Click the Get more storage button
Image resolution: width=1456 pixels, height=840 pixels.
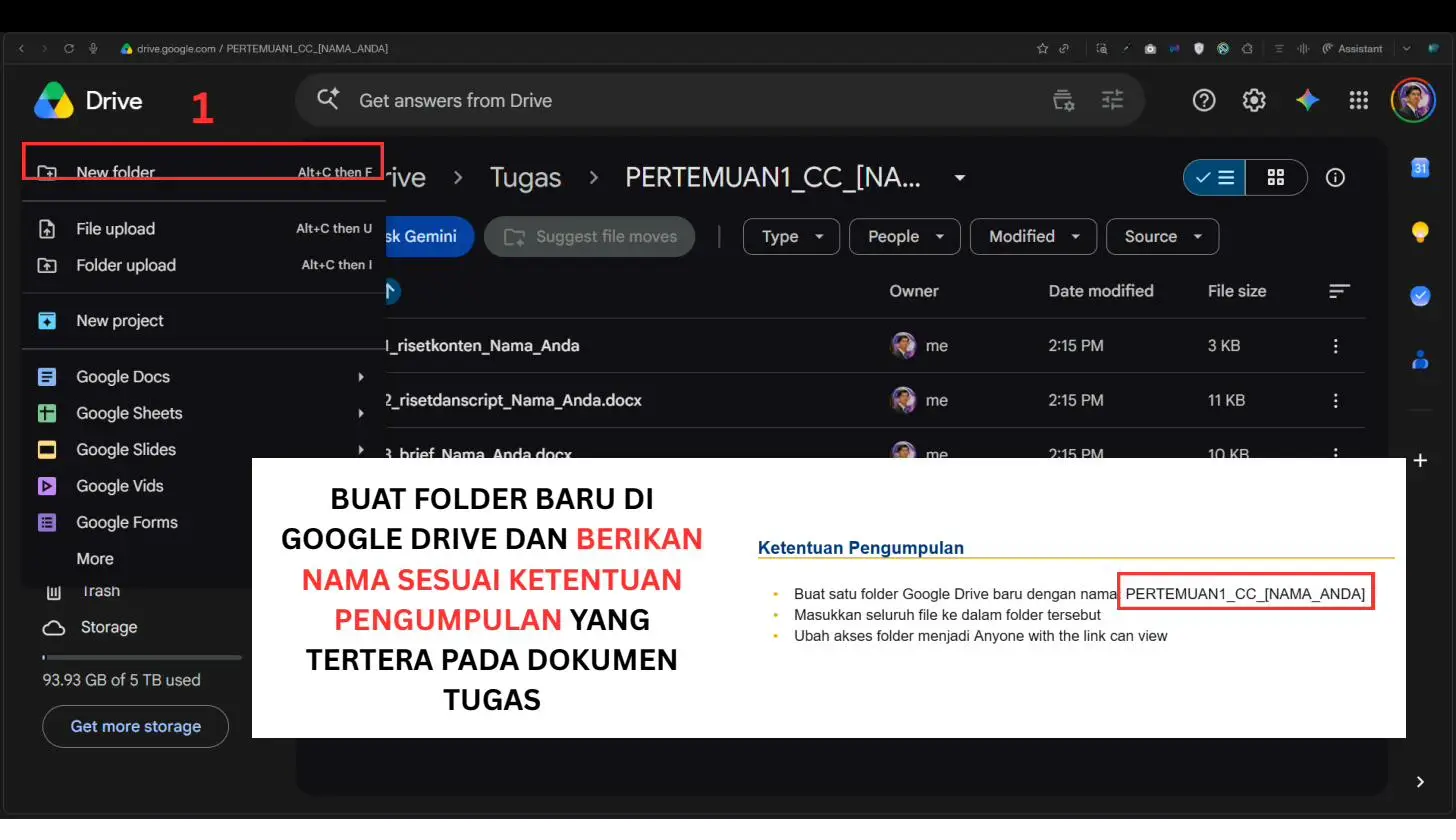pyautogui.click(x=135, y=726)
